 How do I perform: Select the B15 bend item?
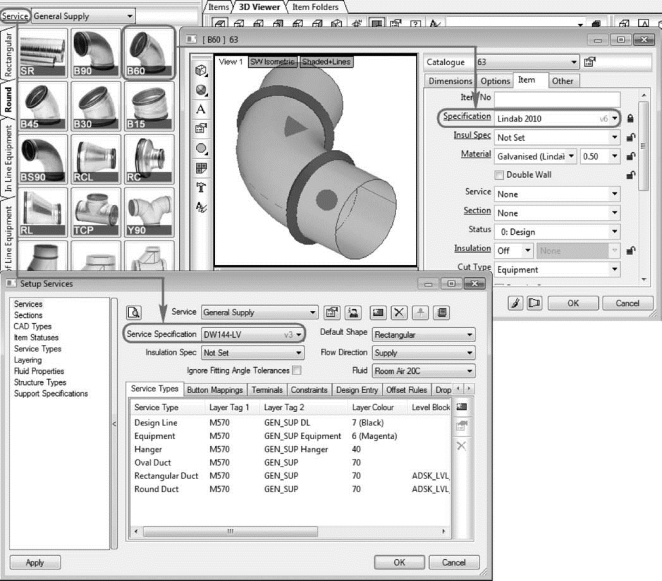pyautogui.click(x=149, y=106)
